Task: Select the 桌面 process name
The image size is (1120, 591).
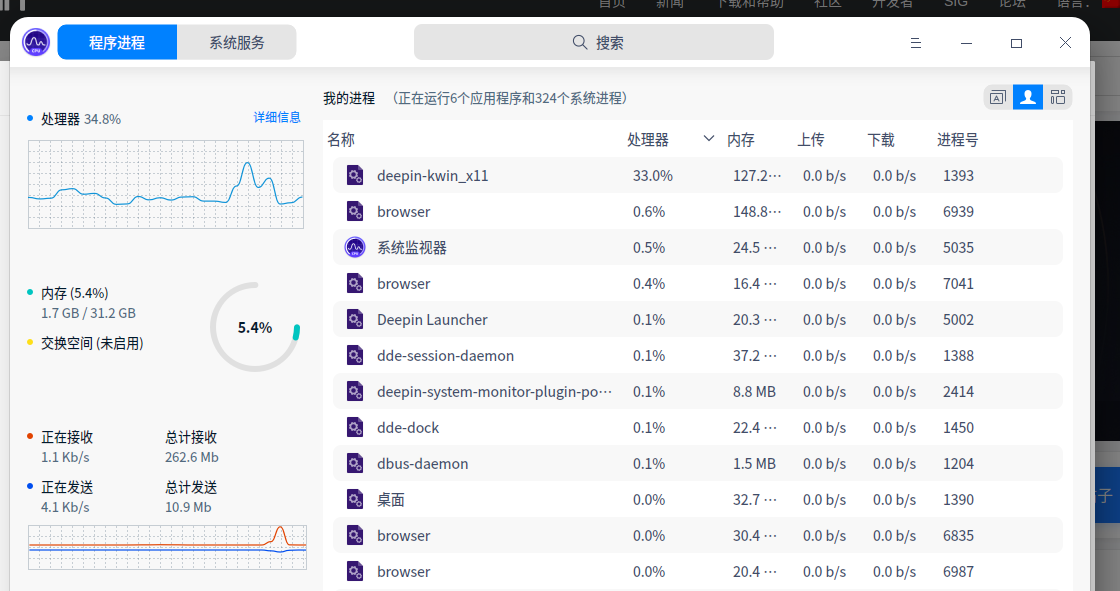Action: click(x=391, y=500)
